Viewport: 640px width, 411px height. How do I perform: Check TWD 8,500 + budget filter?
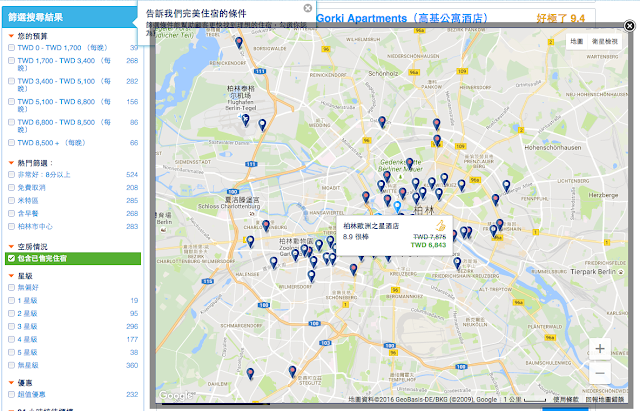click(x=11, y=143)
